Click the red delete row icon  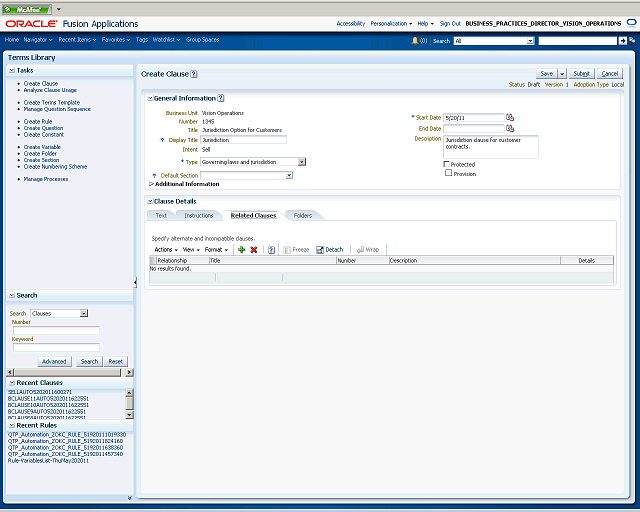coord(253,249)
